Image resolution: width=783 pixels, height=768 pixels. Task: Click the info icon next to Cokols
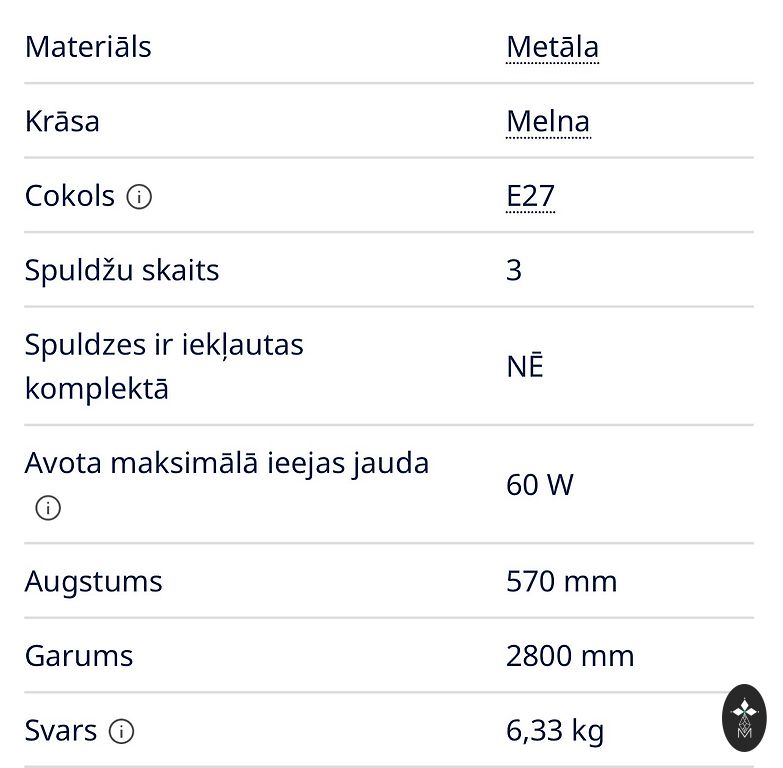click(x=139, y=197)
